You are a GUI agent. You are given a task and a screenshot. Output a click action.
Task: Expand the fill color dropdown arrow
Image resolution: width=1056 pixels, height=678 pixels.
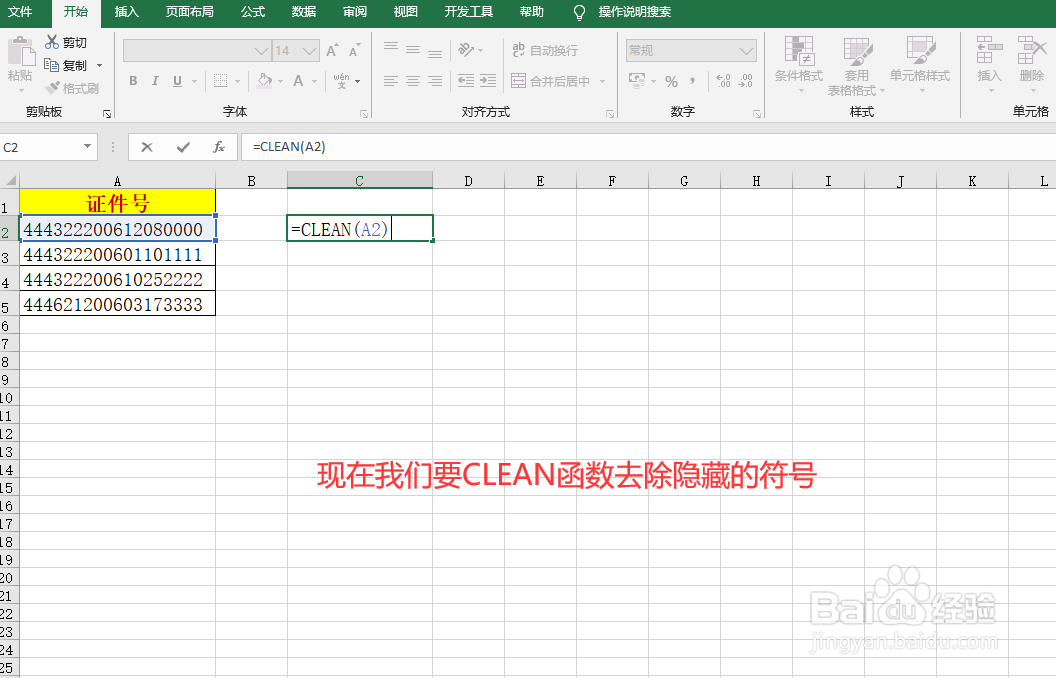point(281,81)
